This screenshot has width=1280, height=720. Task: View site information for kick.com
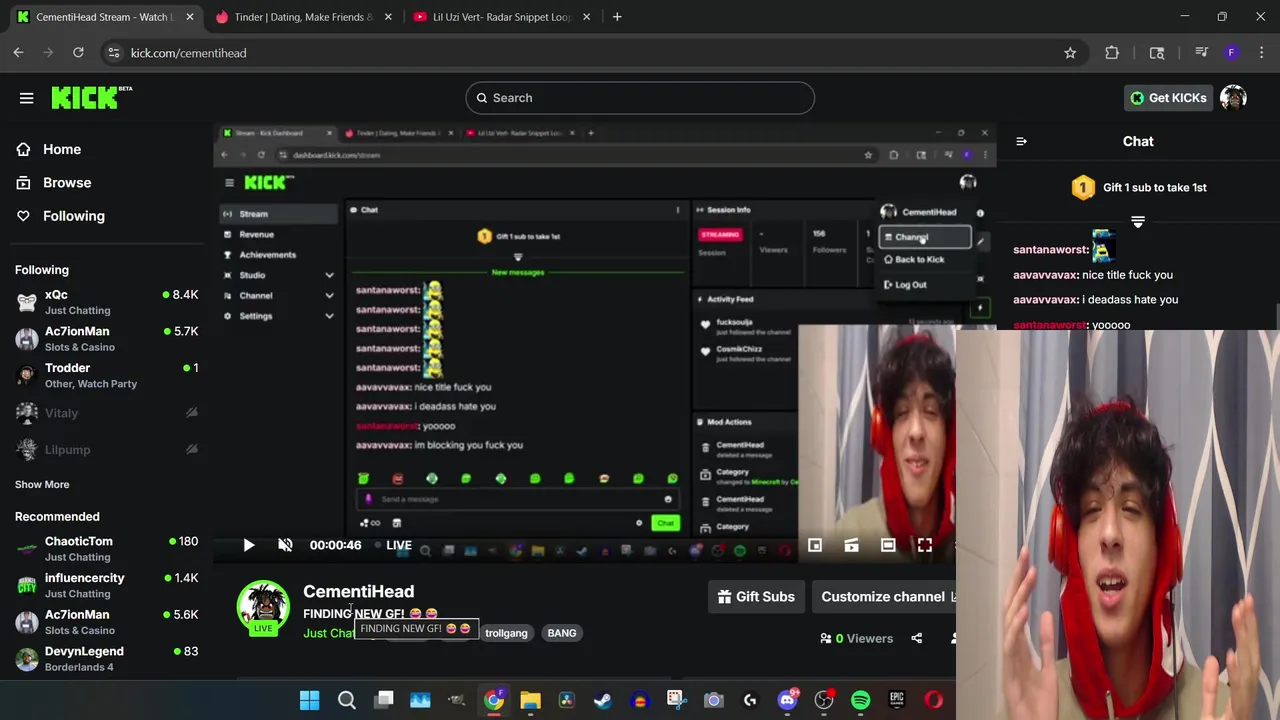click(113, 53)
